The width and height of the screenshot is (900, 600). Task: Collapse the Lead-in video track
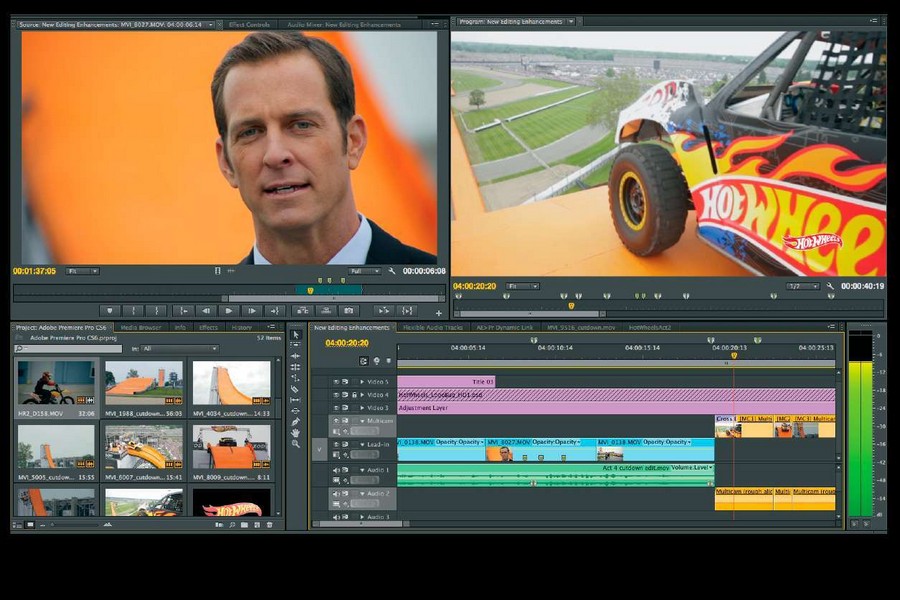360,444
